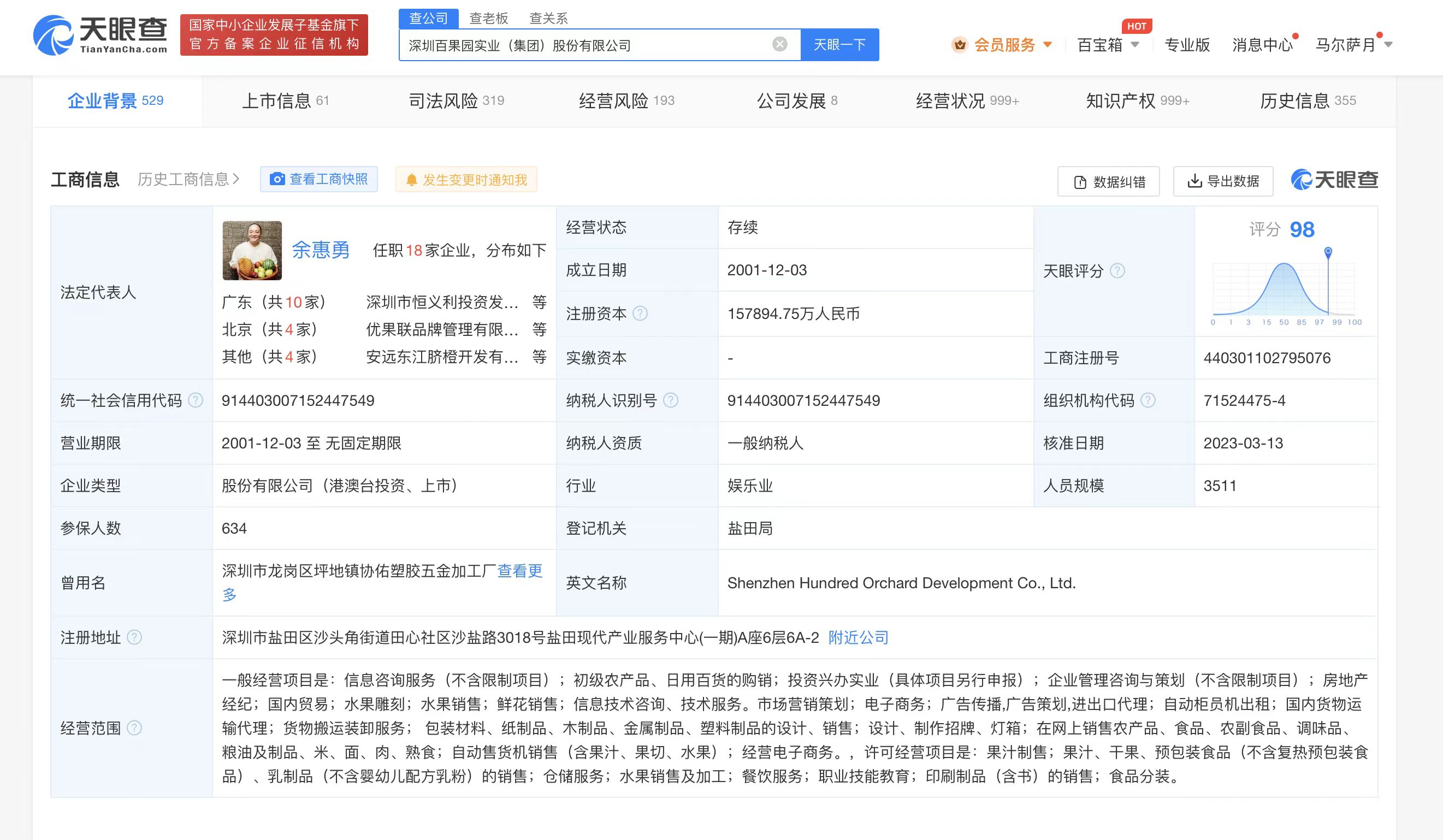Click the TianYanCha logo icon
This screenshot has width=1443, height=840.
tap(54, 36)
